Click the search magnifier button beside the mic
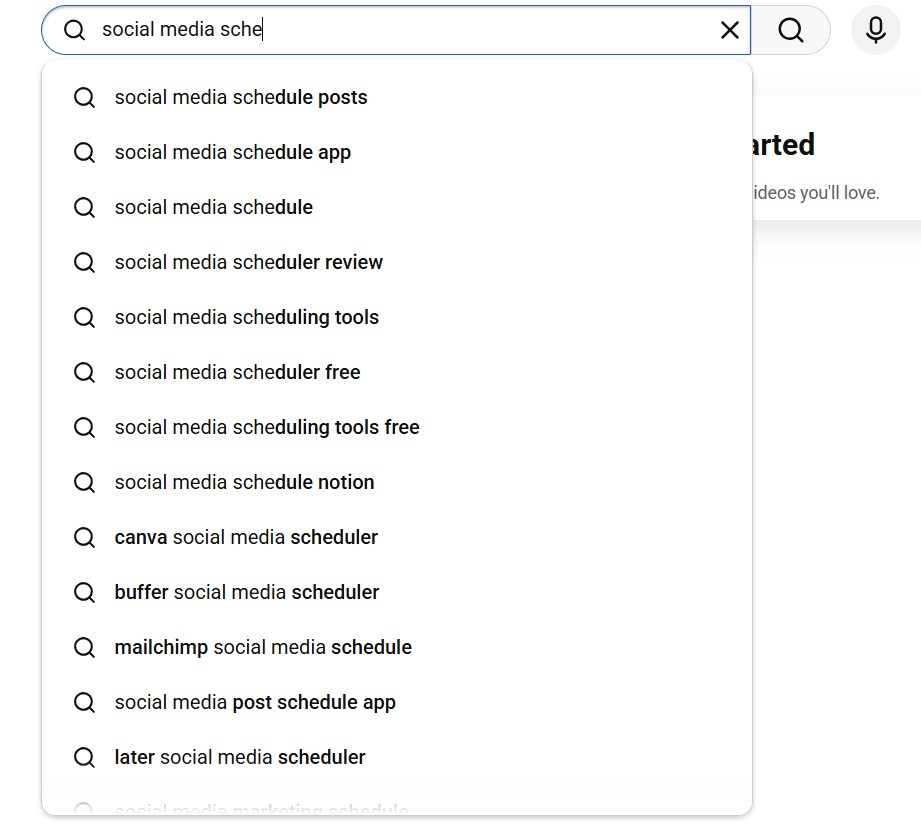Image resolution: width=921 pixels, height=834 pixels. coord(791,30)
